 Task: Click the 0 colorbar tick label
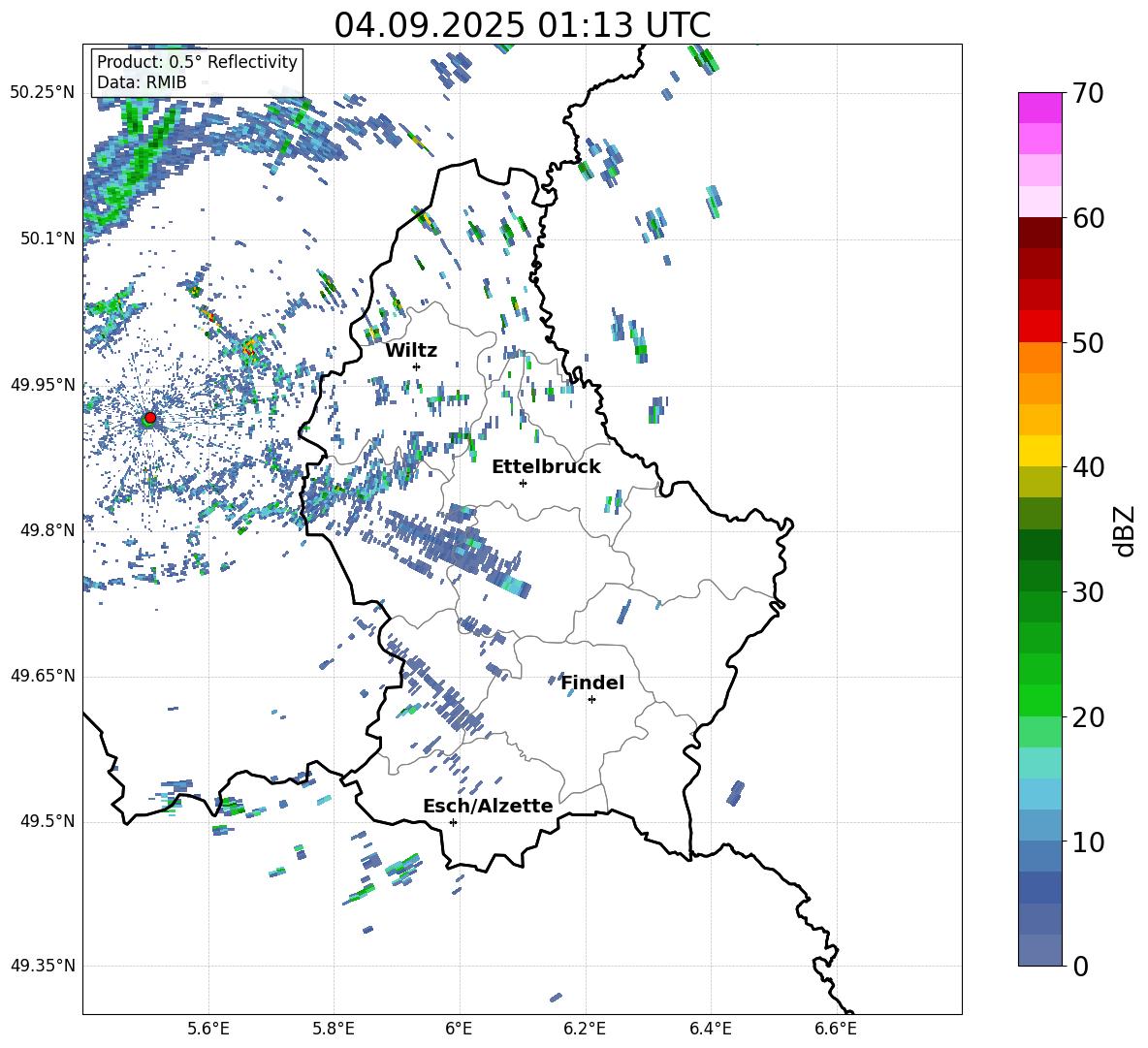[x=1080, y=966]
